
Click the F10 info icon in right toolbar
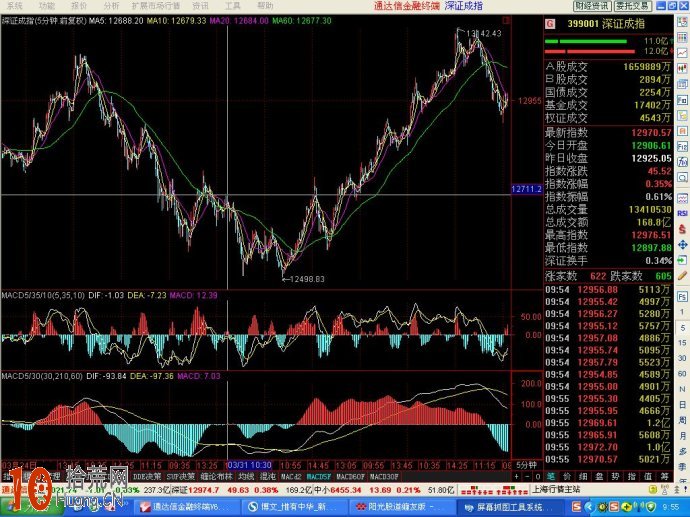683,99
